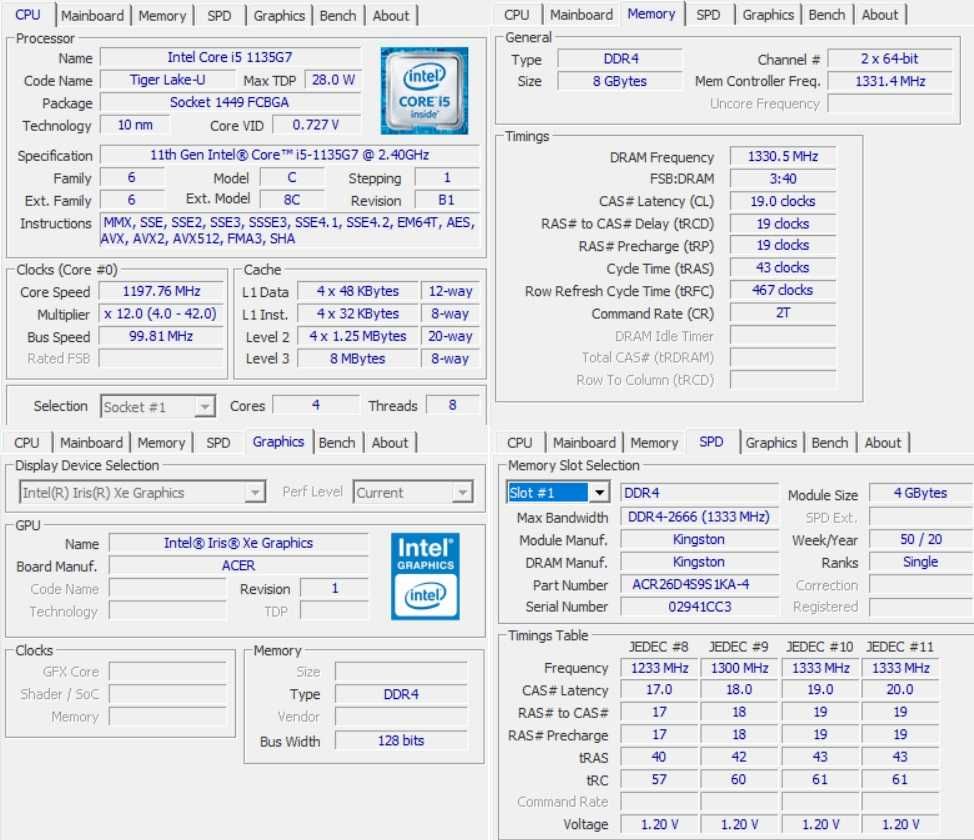Expand the Slot #1 memory slot dropdown
The height and width of the screenshot is (840, 974).
pyautogui.click(x=558, y=493)
